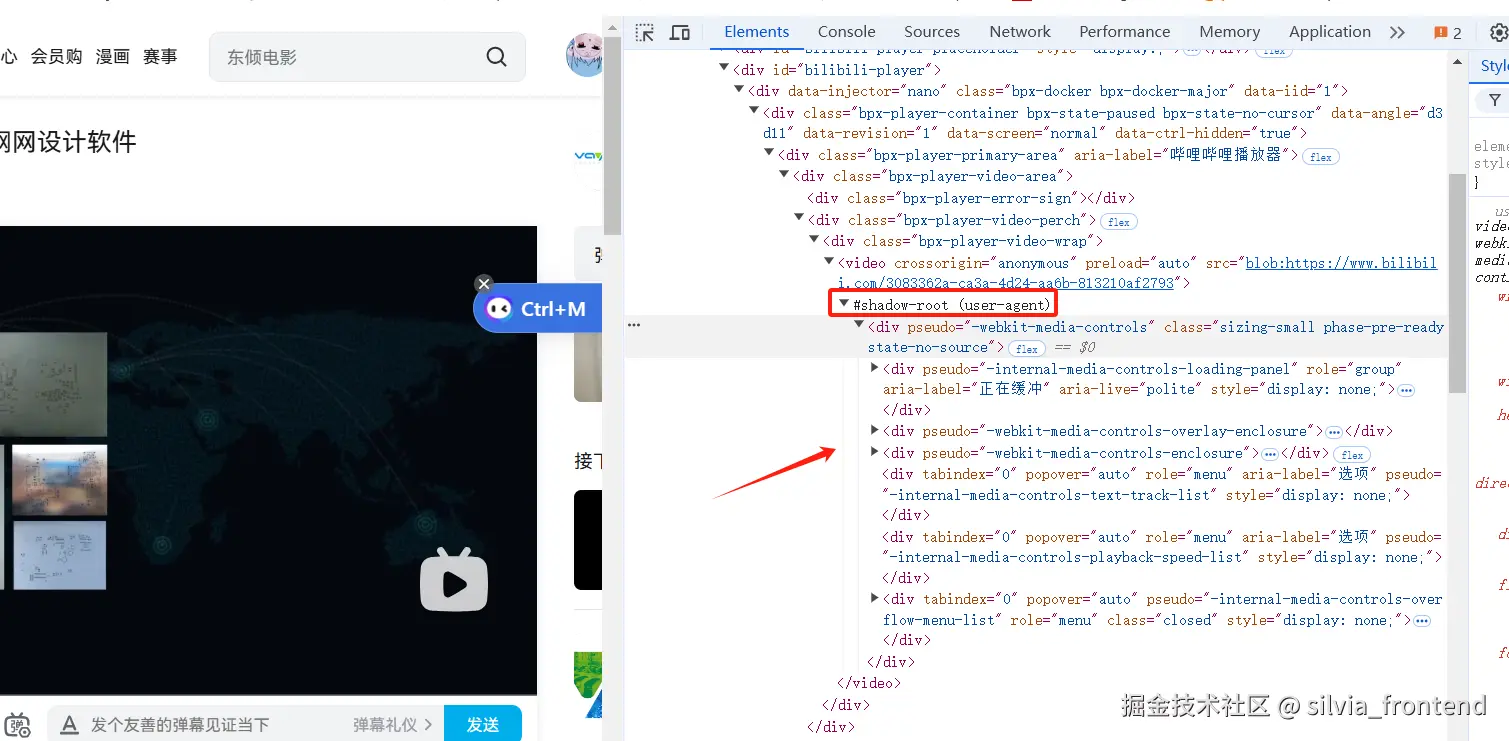Toggle flex badge on -webkit-media-controls node

[1026, 348]
